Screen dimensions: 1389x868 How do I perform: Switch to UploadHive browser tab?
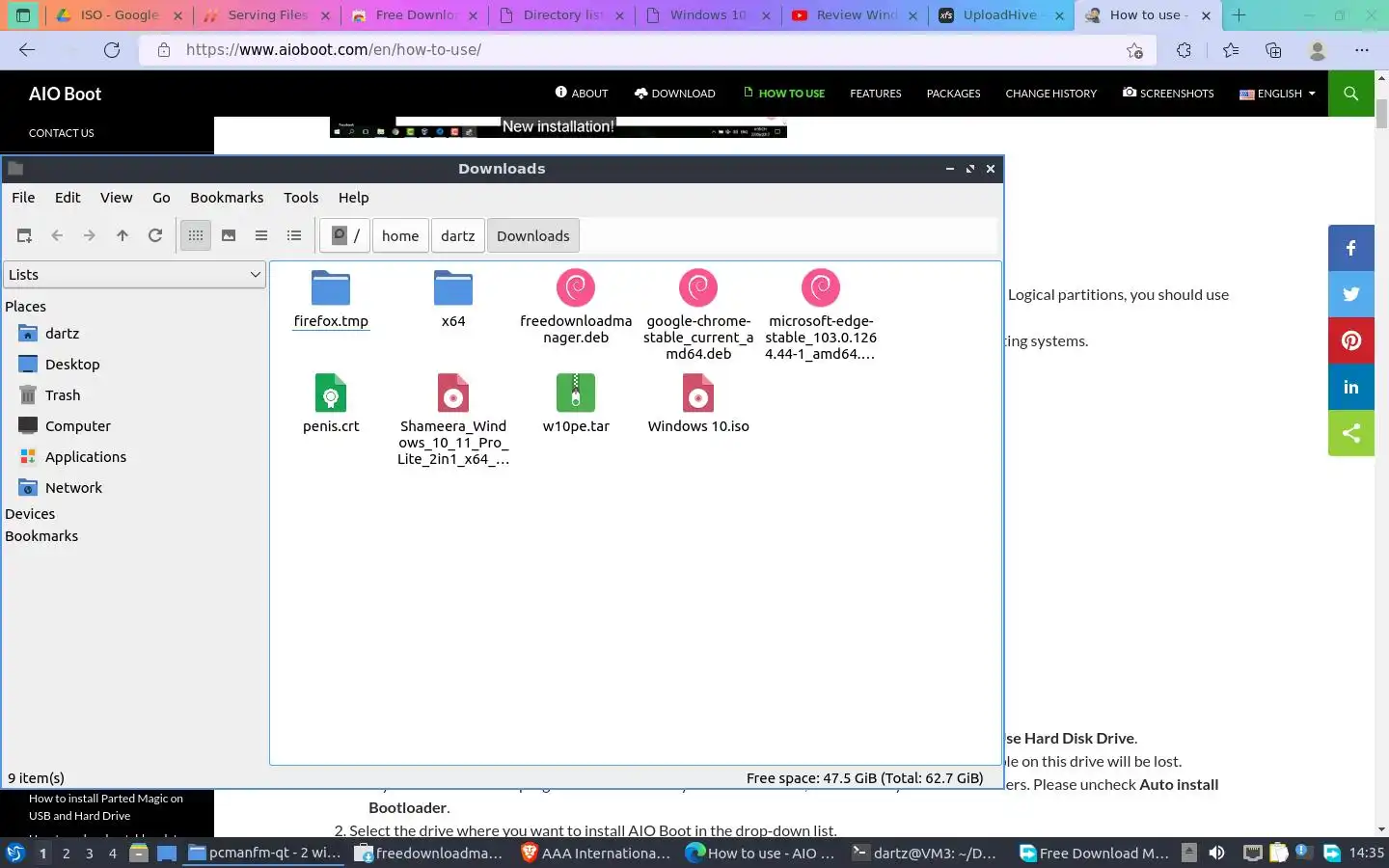point(1002,15)
